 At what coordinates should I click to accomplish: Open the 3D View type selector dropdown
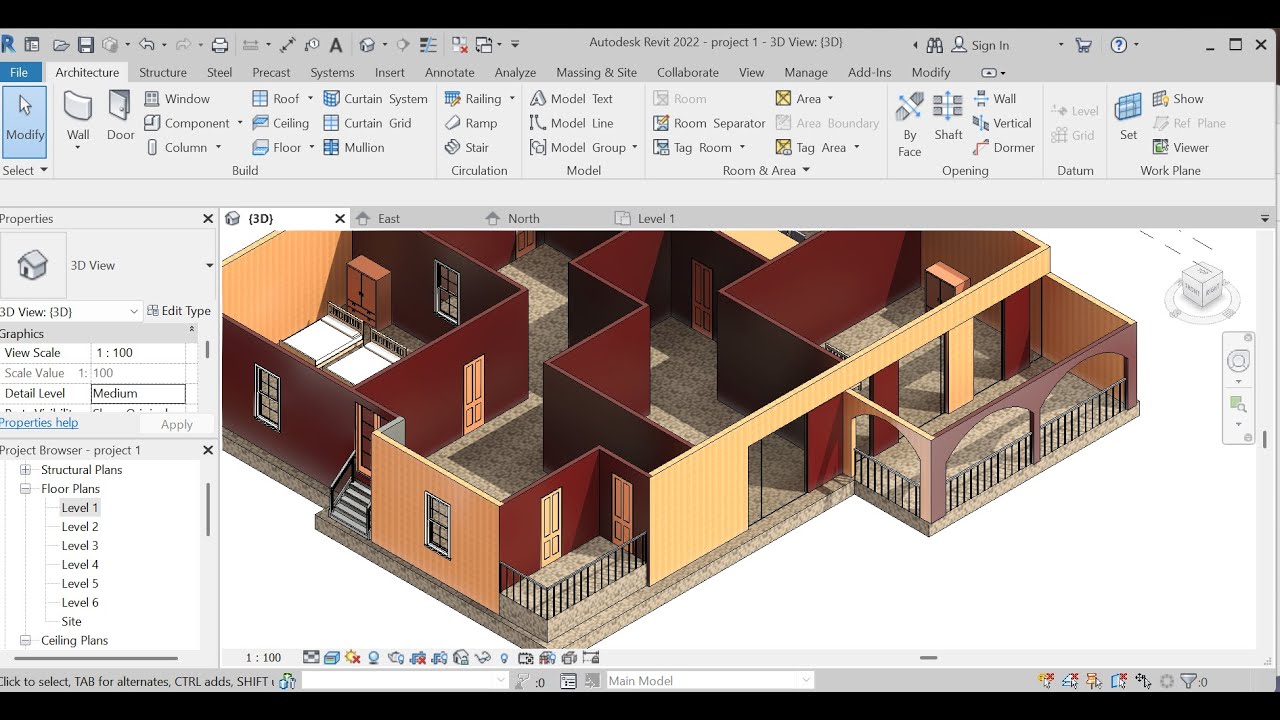(209, 266)
